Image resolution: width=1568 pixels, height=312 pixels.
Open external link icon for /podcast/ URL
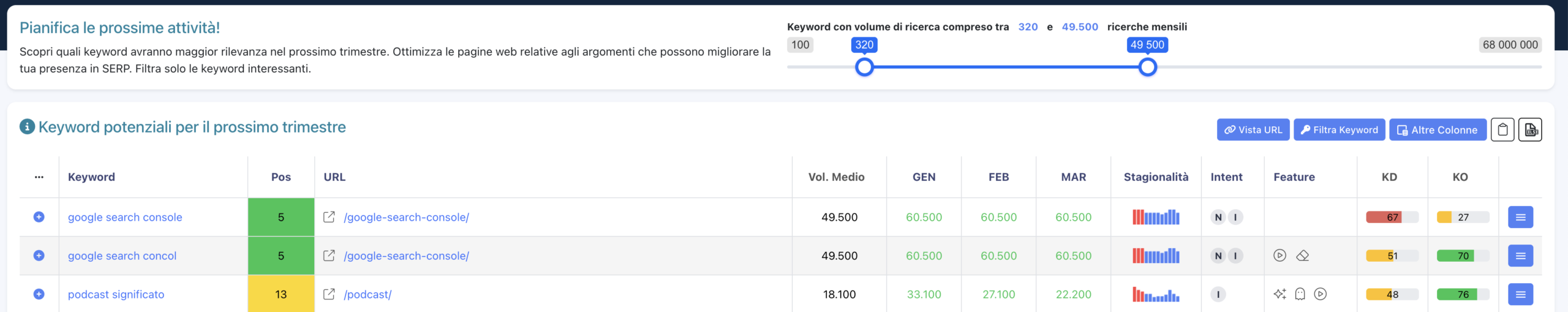[x=329, y=294]
